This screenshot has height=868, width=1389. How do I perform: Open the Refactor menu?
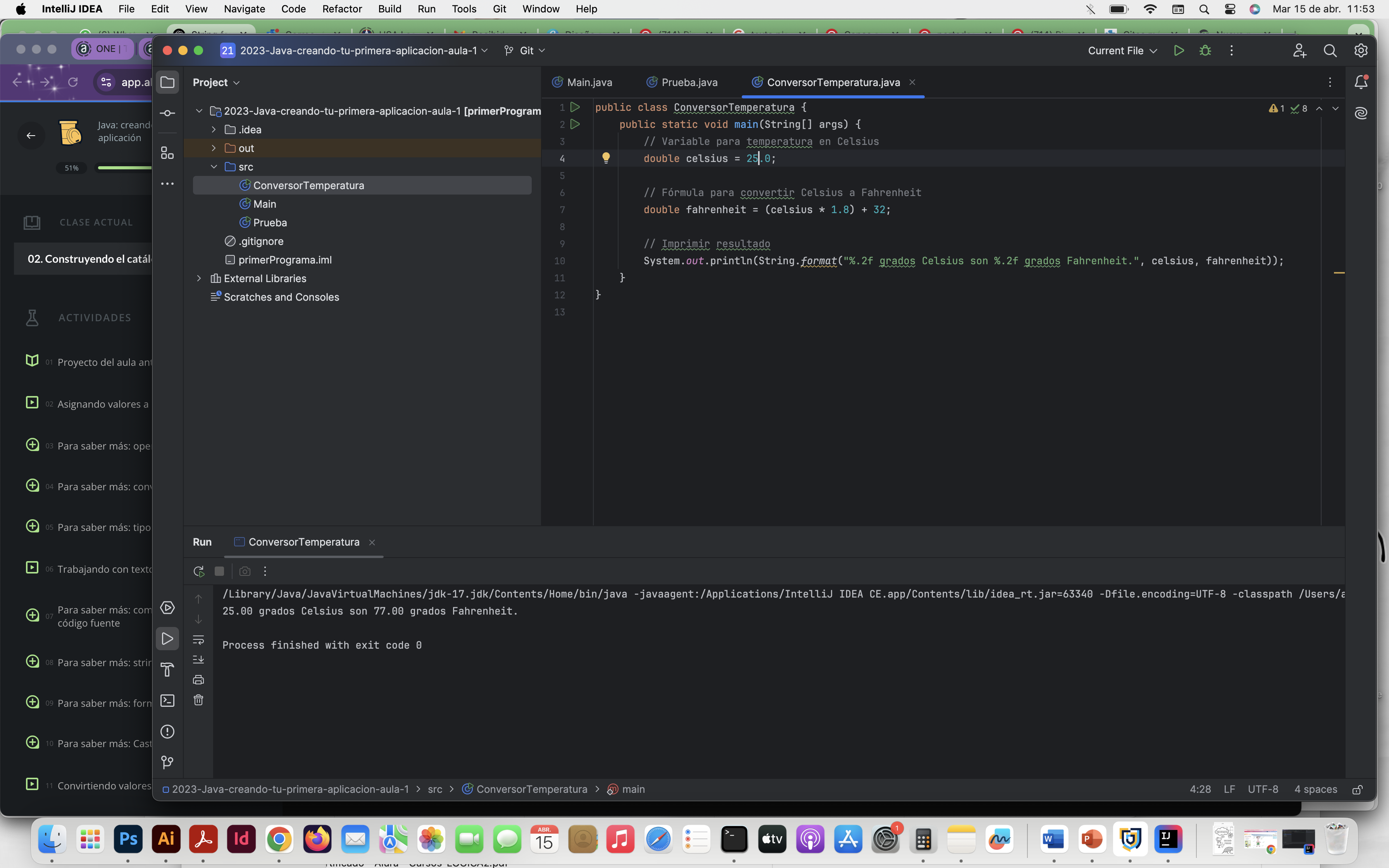pyautogui.click(x=342, y=9)
